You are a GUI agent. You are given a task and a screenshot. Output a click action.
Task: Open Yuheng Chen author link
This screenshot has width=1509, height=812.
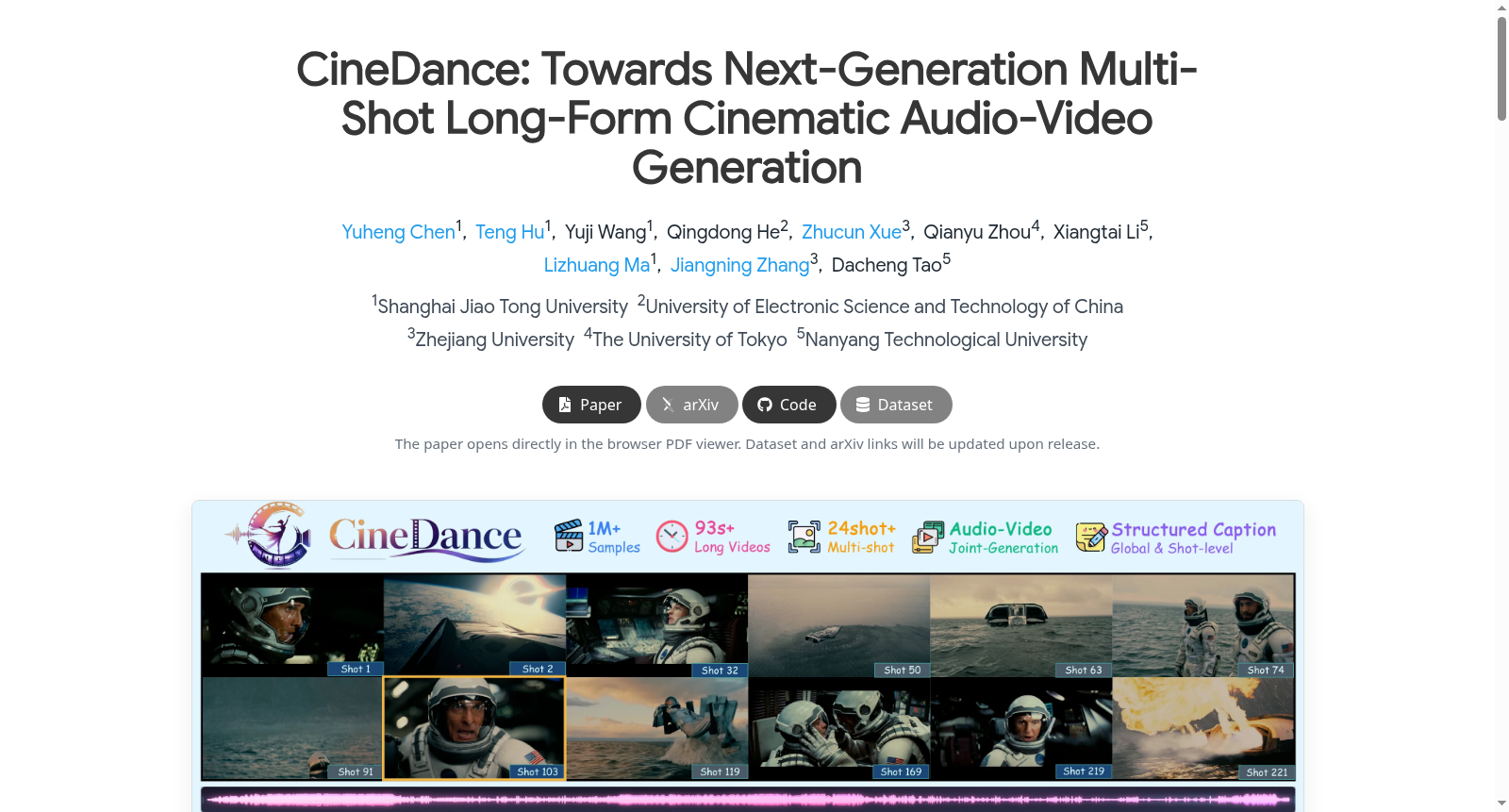[x=398, y=232]
